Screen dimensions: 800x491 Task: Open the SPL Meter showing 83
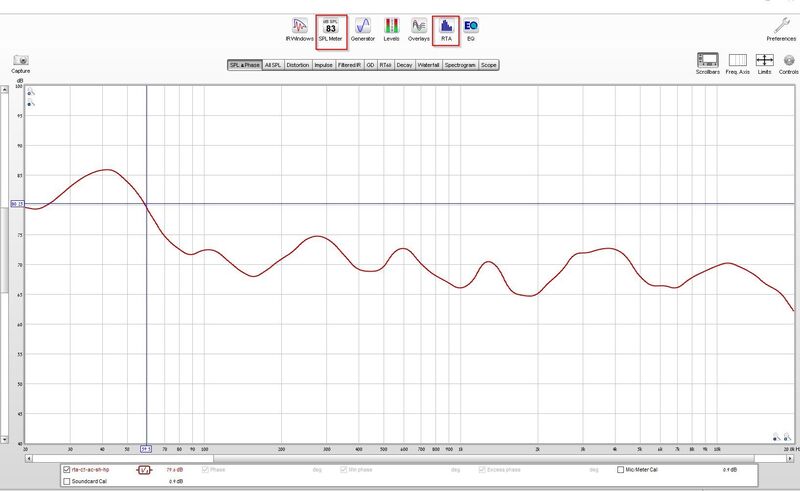pyautogui.click(x=331, y=32)
